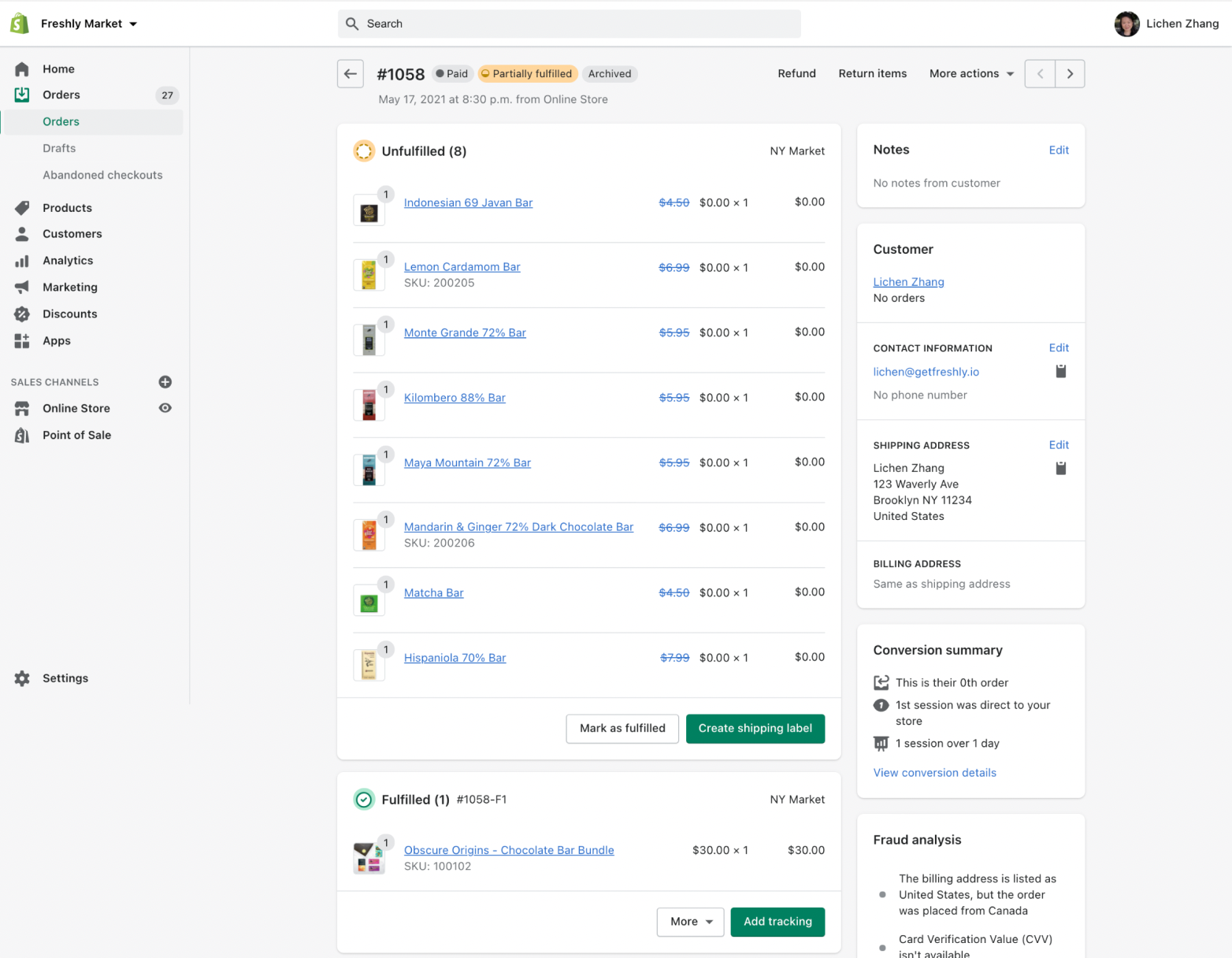Click the Lichen Zhang profile avatar

pyautogui.click(x=1127, y=24)
